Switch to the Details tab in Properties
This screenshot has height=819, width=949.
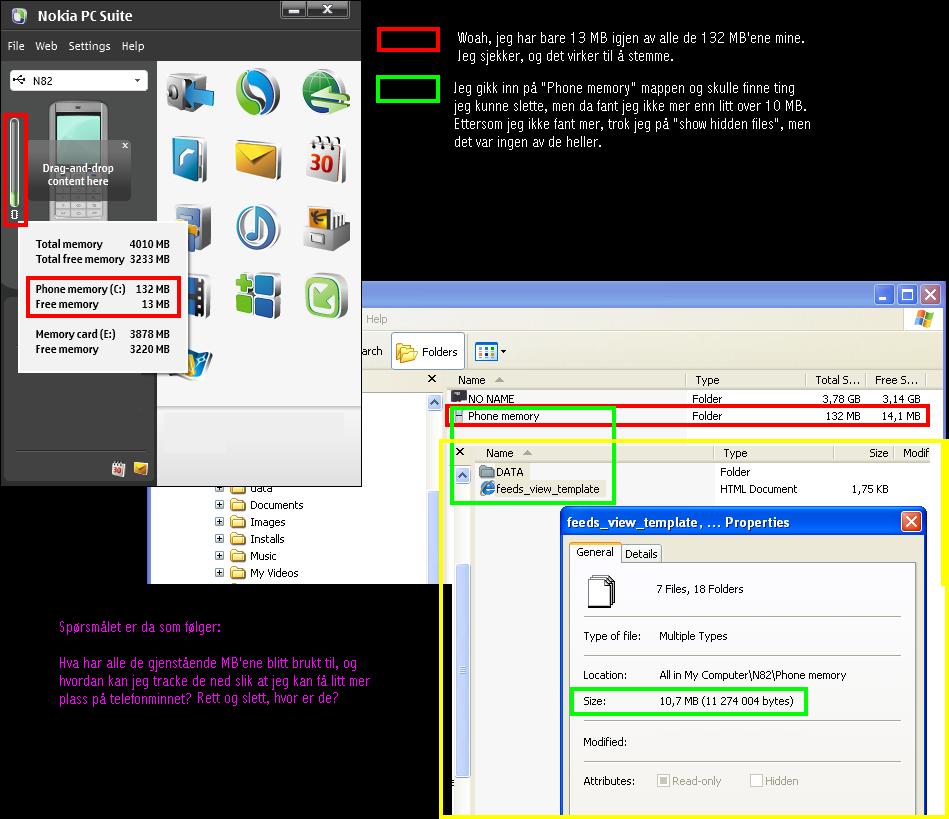(641, 554)
